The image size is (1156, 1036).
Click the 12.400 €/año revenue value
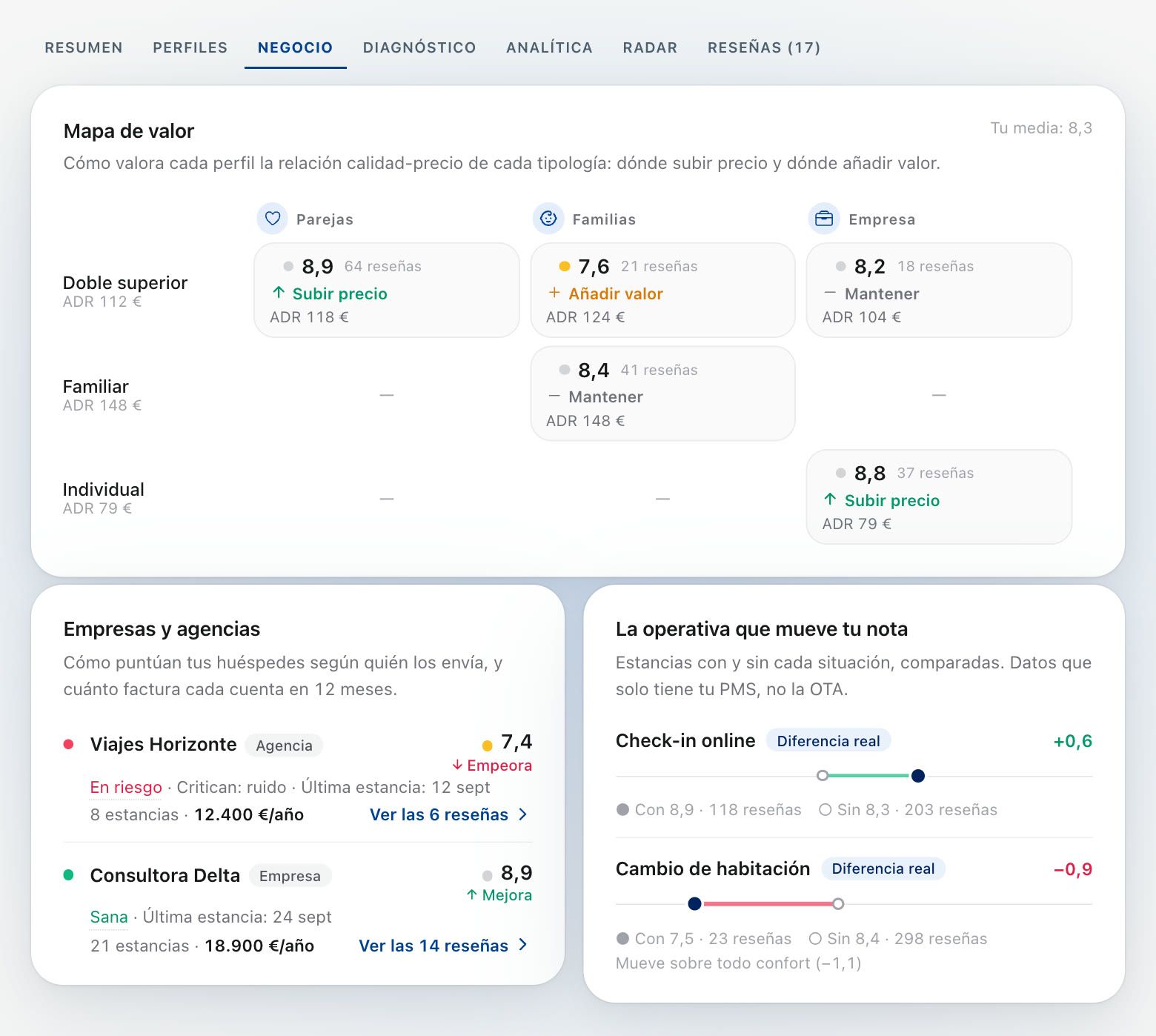[x=249, y=814]
